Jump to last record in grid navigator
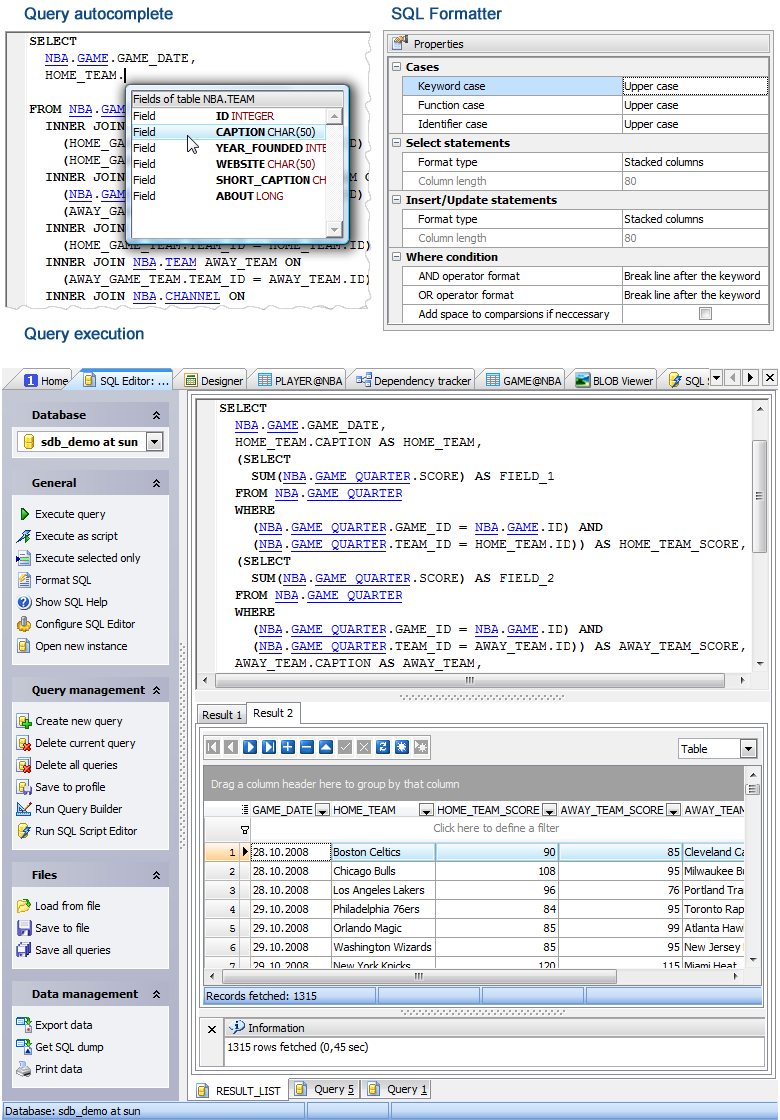780x1120 pixels. point(269,747)
